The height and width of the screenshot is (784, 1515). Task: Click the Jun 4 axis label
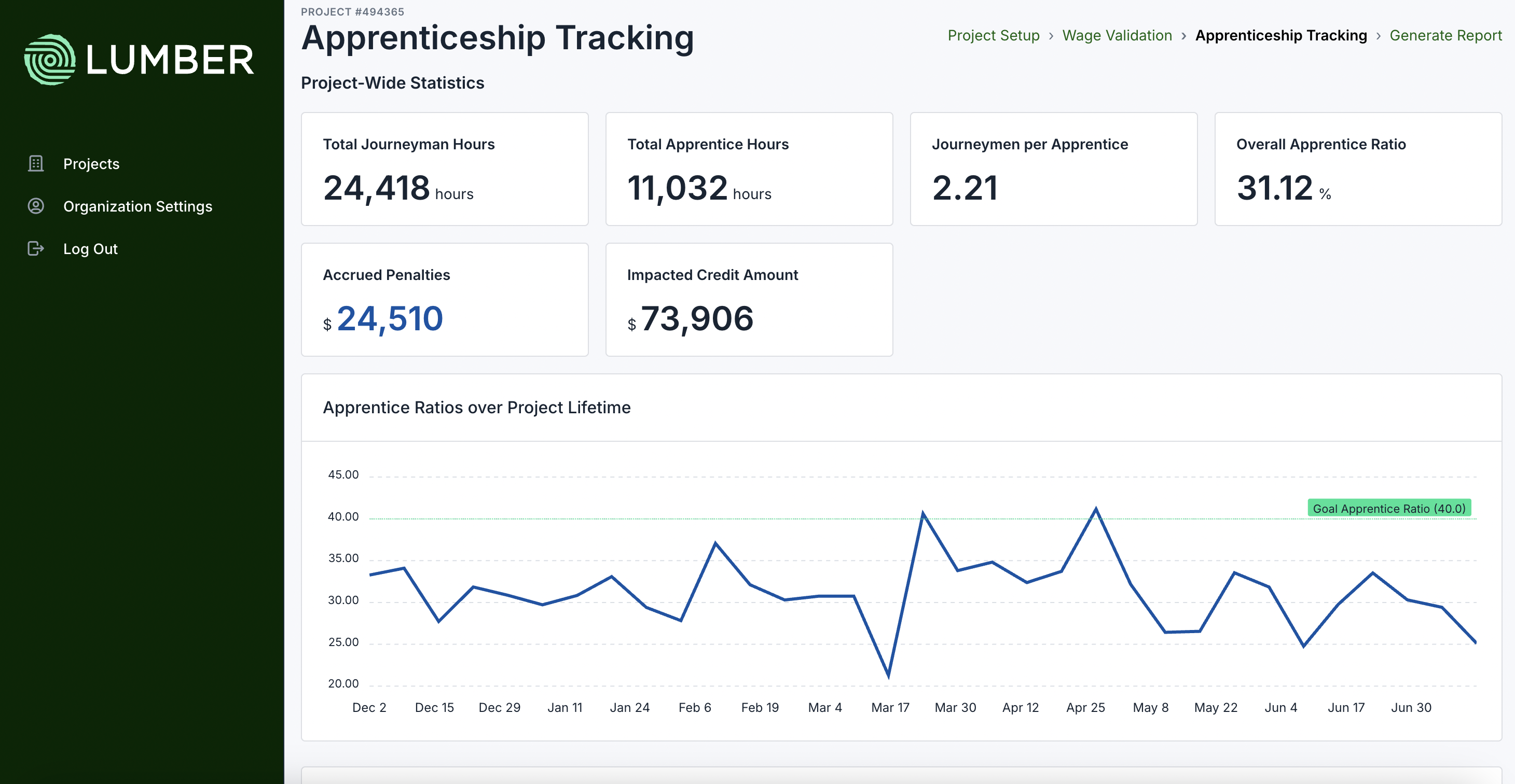point(1281,708)
